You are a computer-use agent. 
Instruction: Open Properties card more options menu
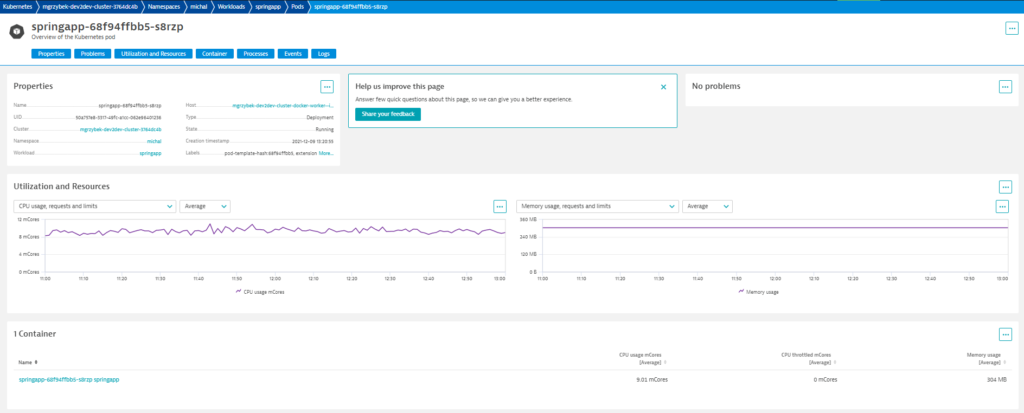click(x=327, y=87)
